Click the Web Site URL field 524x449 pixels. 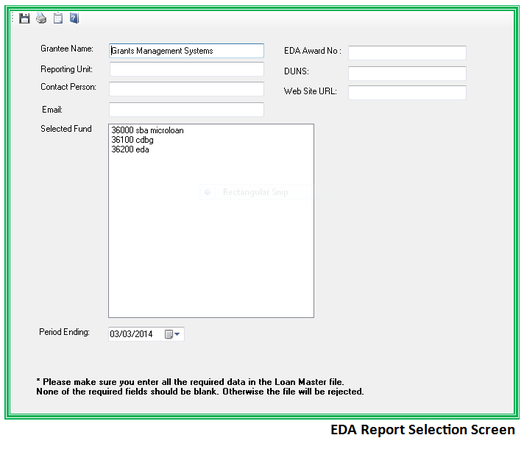coord(407,92)
